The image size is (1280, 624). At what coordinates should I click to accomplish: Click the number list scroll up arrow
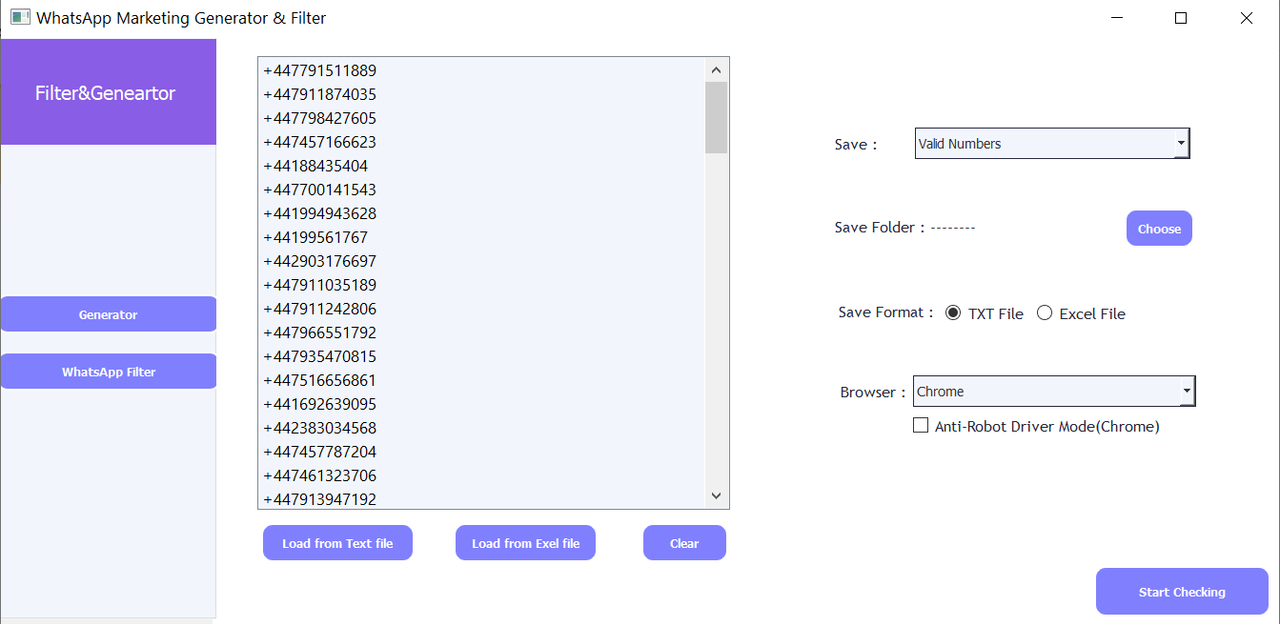[716, 70]
